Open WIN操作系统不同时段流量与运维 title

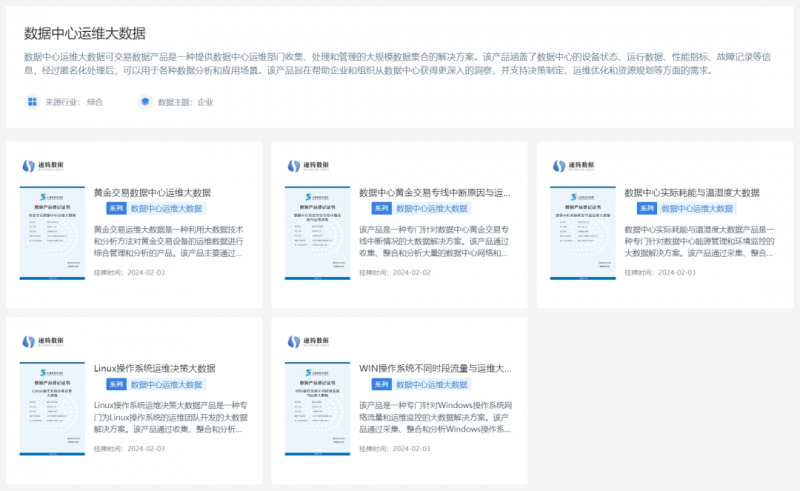click(435, 368)
